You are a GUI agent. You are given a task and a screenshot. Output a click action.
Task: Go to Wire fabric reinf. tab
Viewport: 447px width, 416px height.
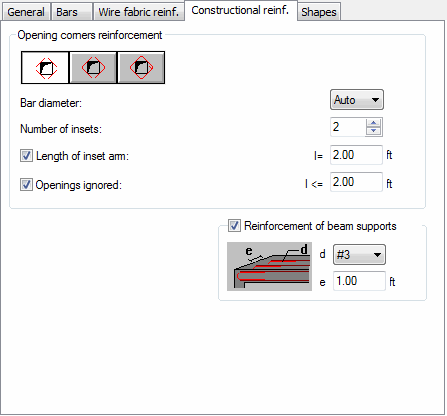coord(139,12)
